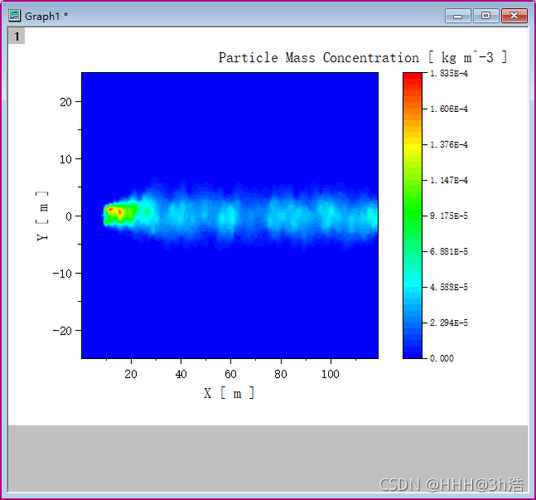Maximize the Graph1 window
This screenshot has height=500, width=536.
[x=486, y=16]
